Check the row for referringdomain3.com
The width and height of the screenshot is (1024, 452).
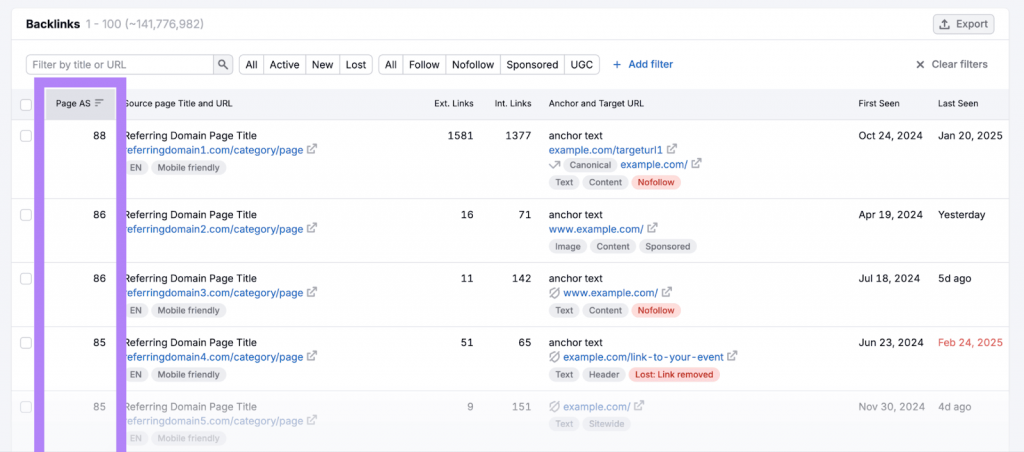coord(26,279)
